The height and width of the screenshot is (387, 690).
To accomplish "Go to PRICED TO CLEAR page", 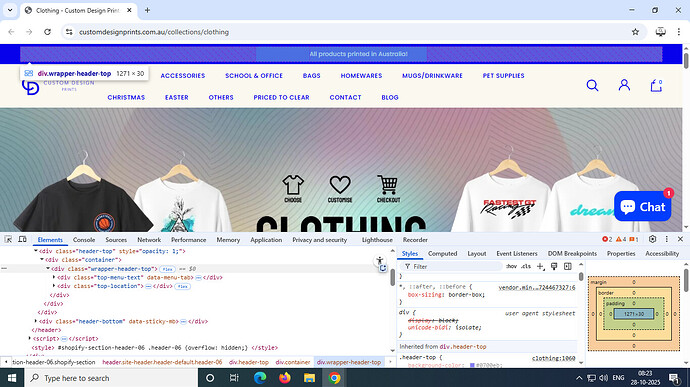I will pos(281,97).
